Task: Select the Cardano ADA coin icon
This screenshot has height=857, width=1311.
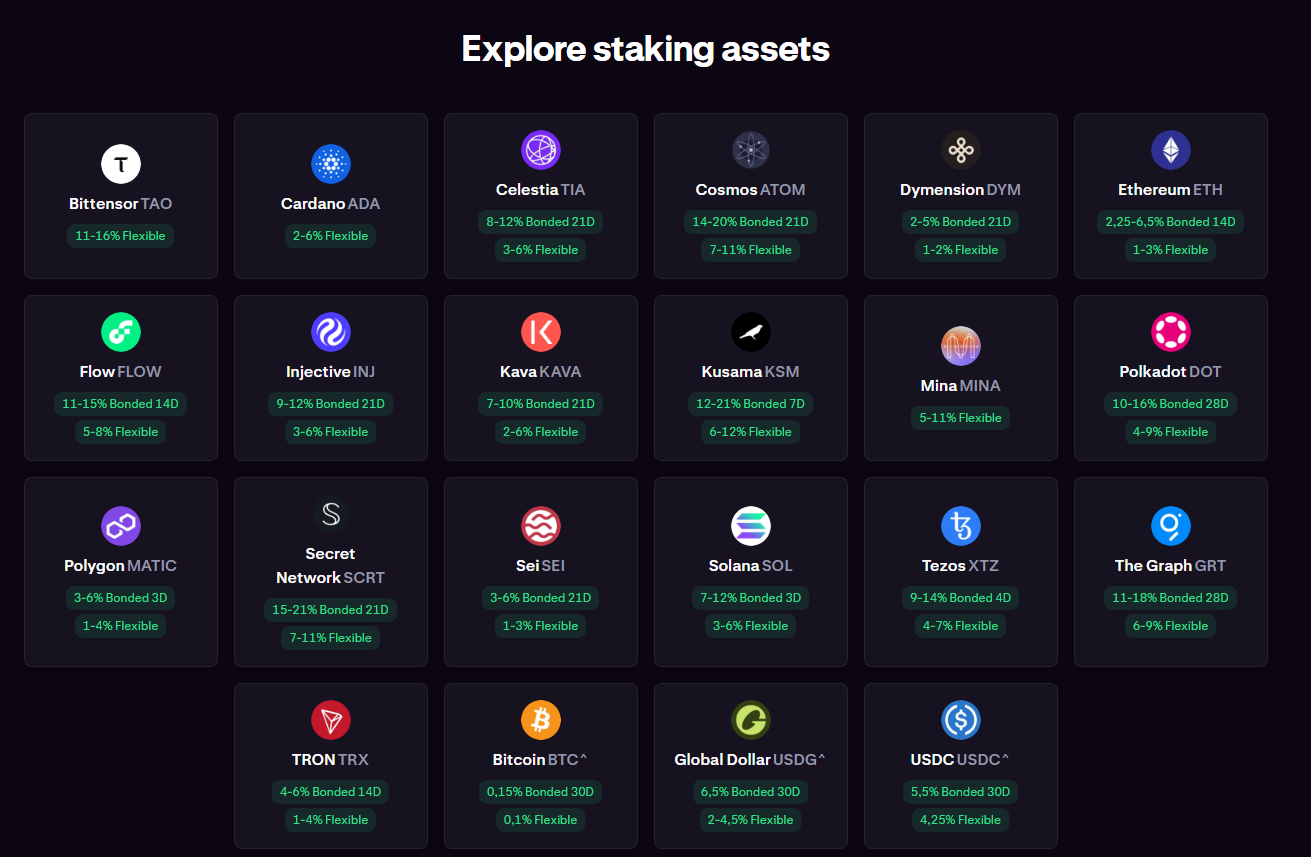Action: [331, 164]
